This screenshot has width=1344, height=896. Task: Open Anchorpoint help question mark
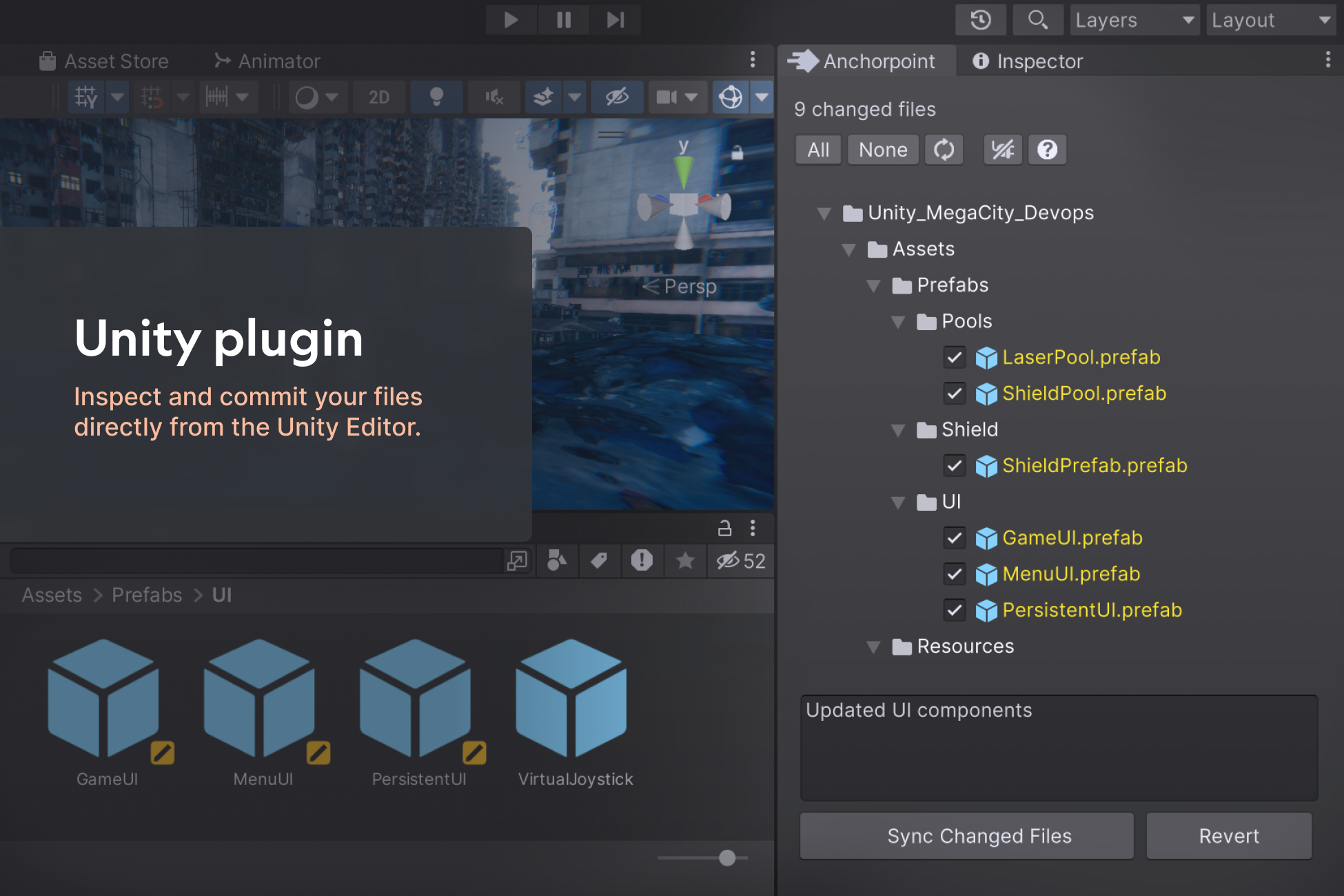(1047, 150)
